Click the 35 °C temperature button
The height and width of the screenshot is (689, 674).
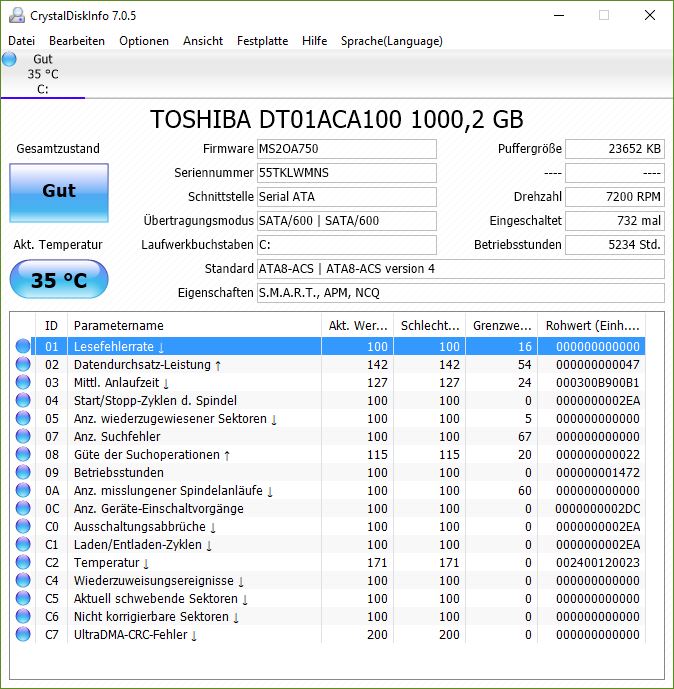tap(59, 280)
